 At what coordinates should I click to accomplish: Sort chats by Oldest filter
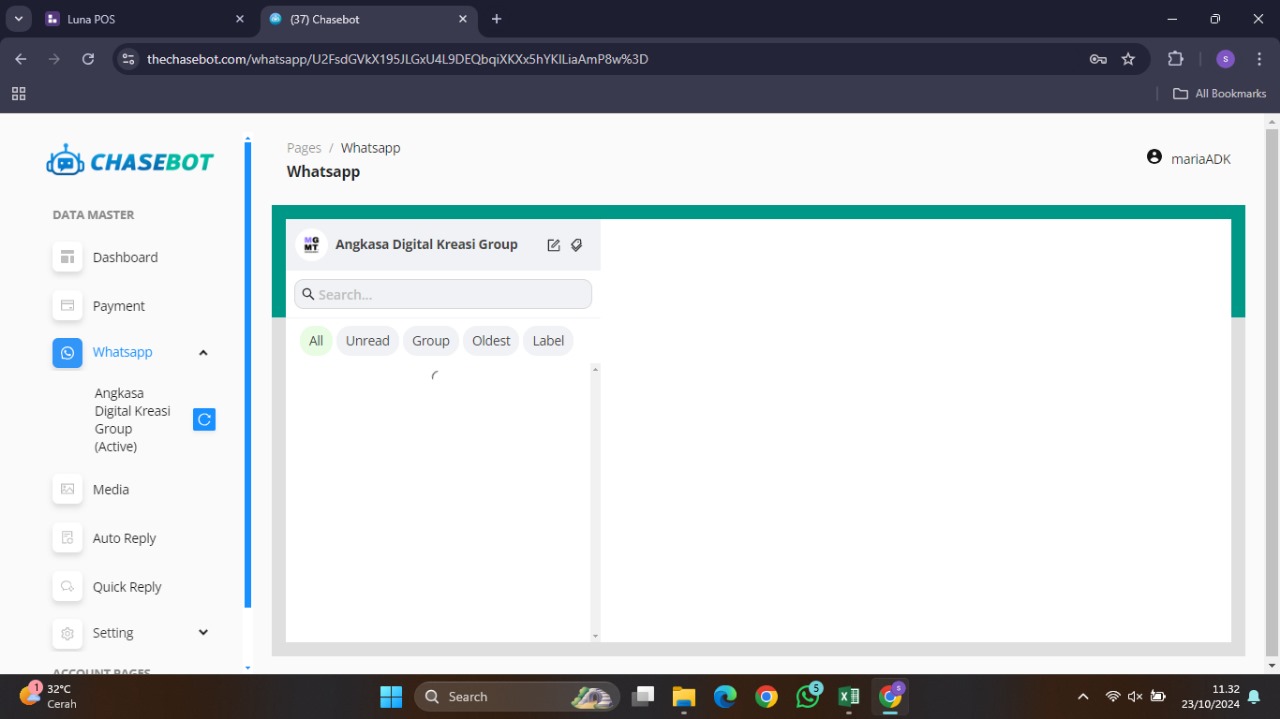pyautogui.click(x=491, y=341)
